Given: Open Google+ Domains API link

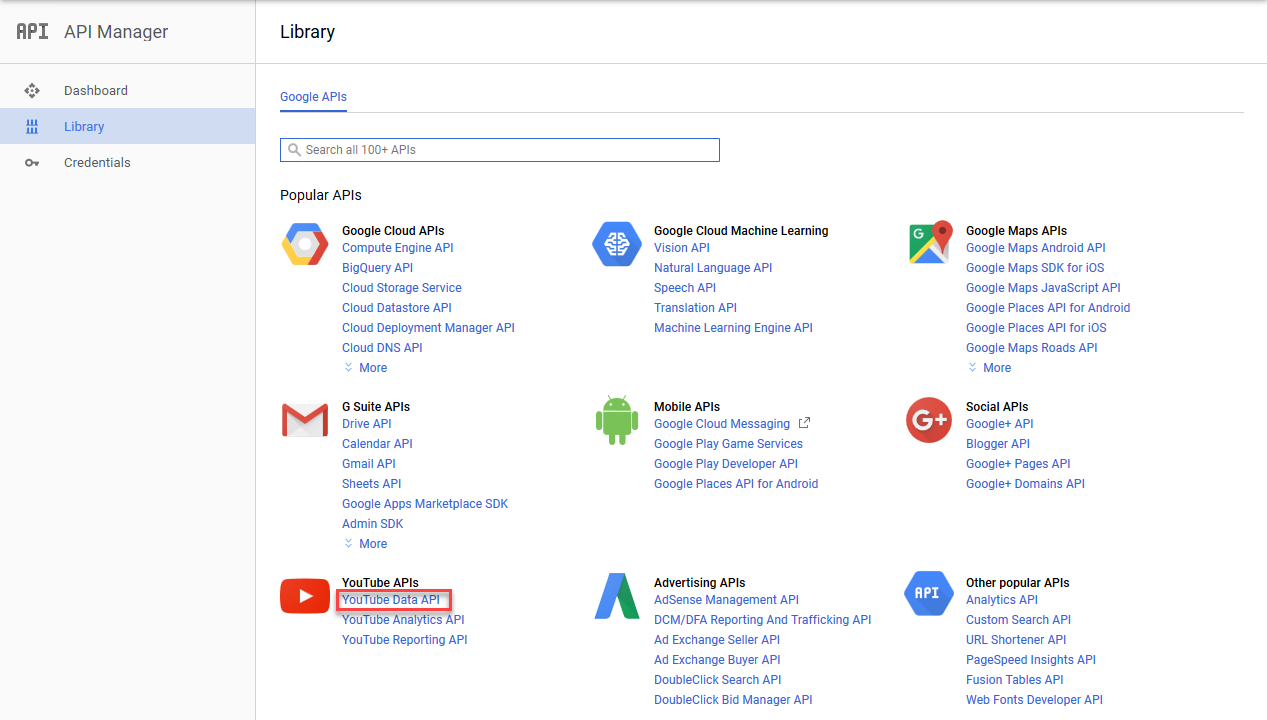Looking at the screenshot, I should [x=1025, y=484].
